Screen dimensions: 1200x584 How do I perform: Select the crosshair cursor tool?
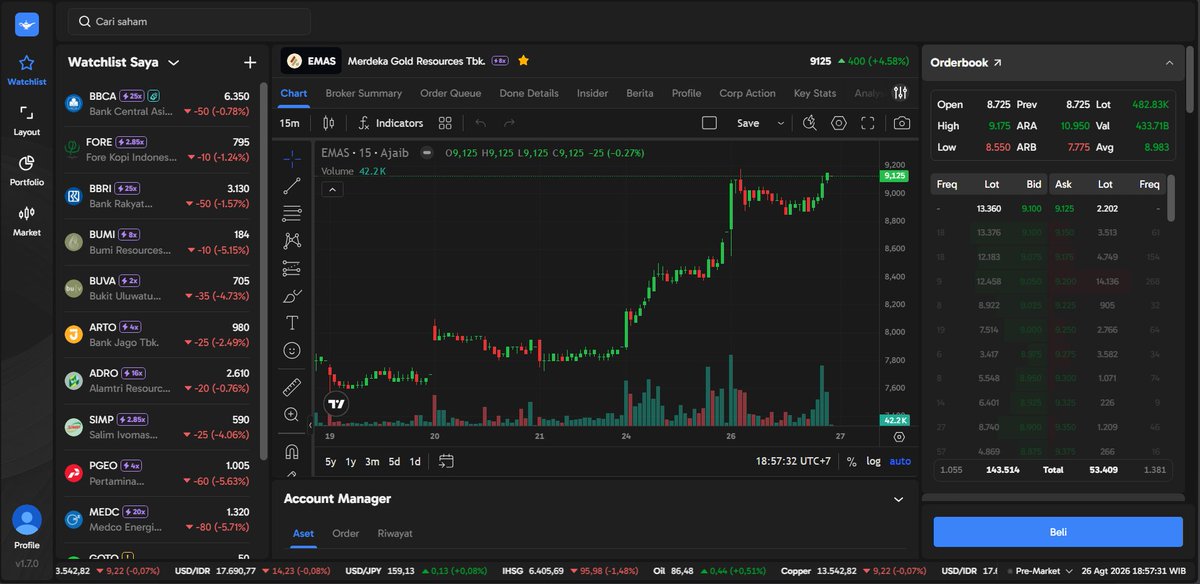pyautogui.click(x=292, y=158)
